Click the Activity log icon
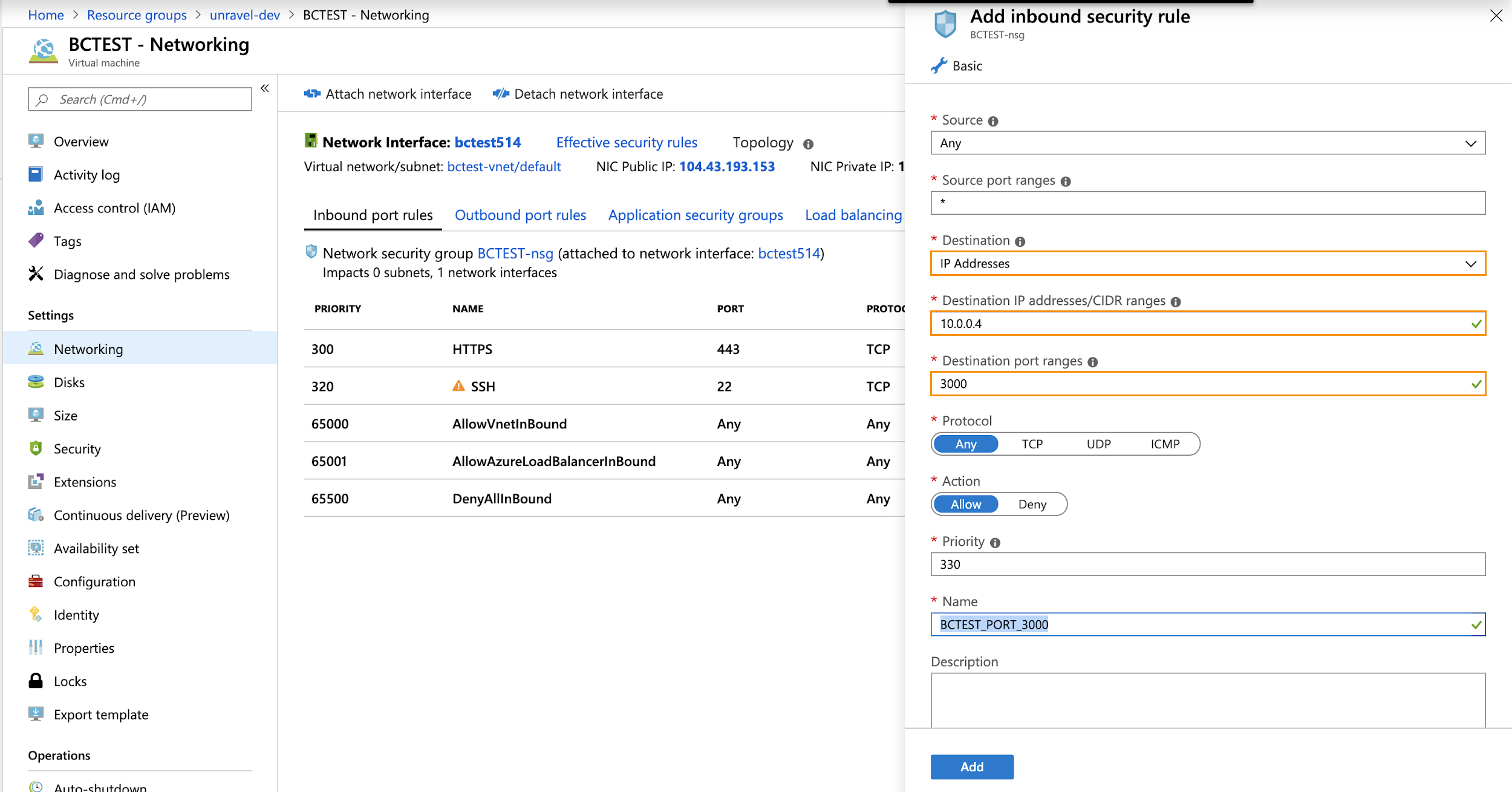 tap(36, 174)
